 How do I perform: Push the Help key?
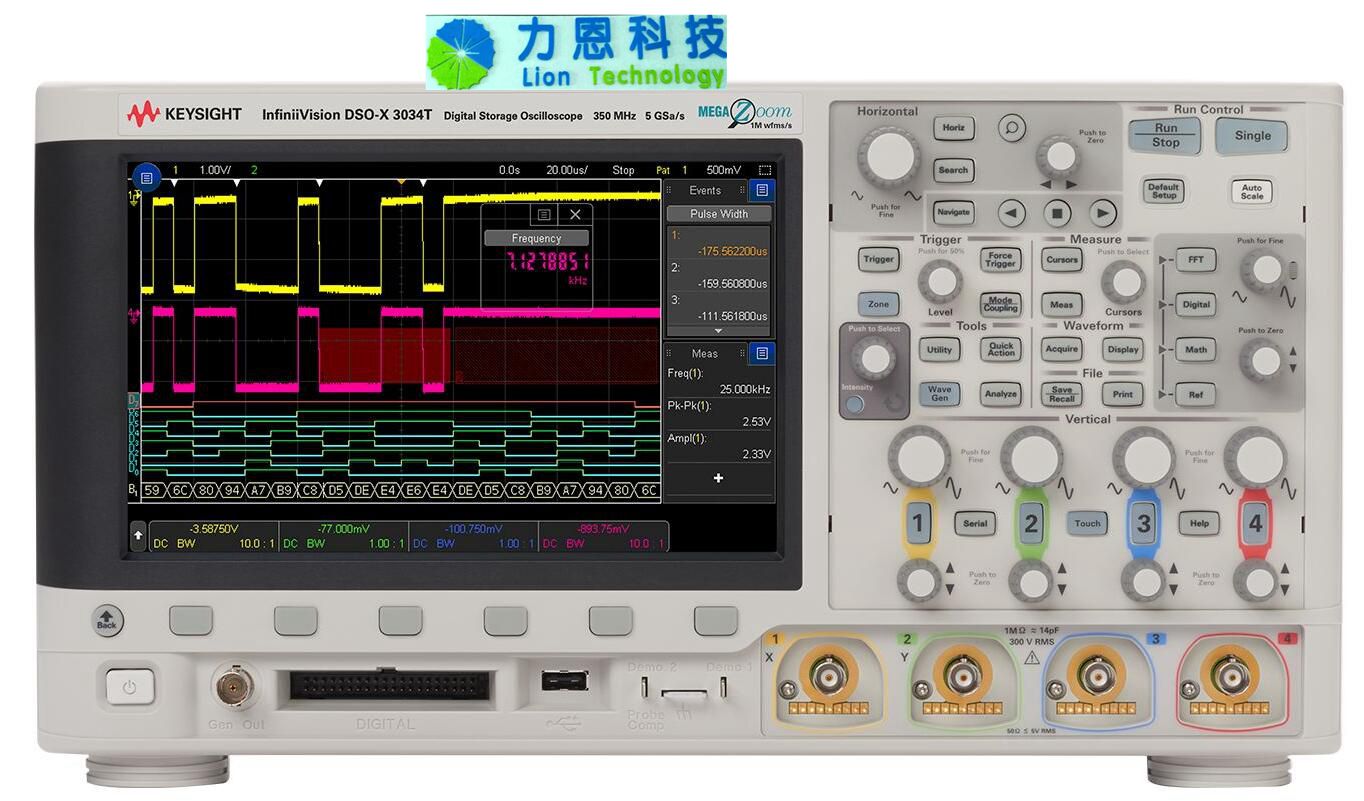coord(1199,523)
